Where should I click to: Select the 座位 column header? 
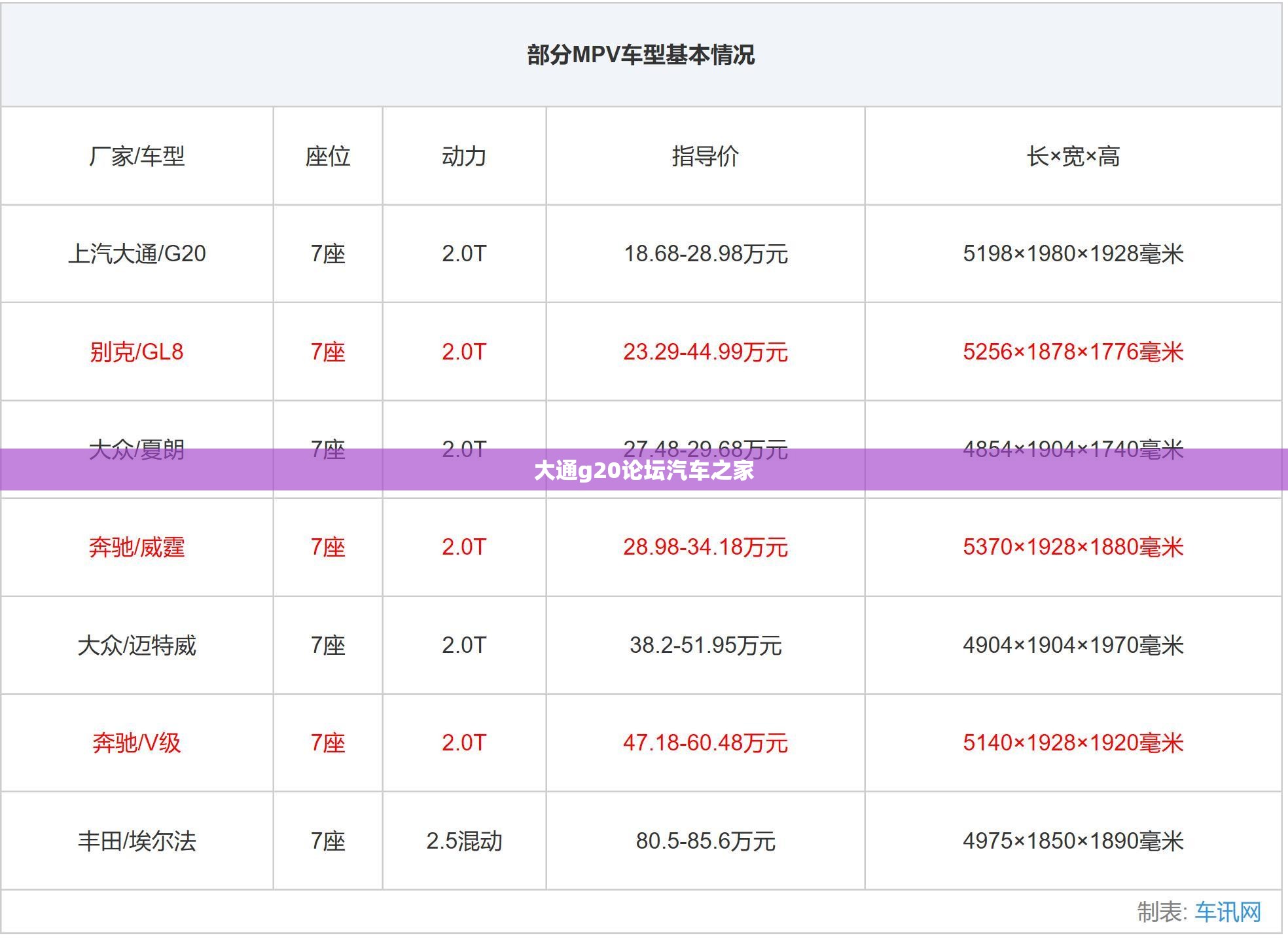pyautogui.click(x=328, y=156)
